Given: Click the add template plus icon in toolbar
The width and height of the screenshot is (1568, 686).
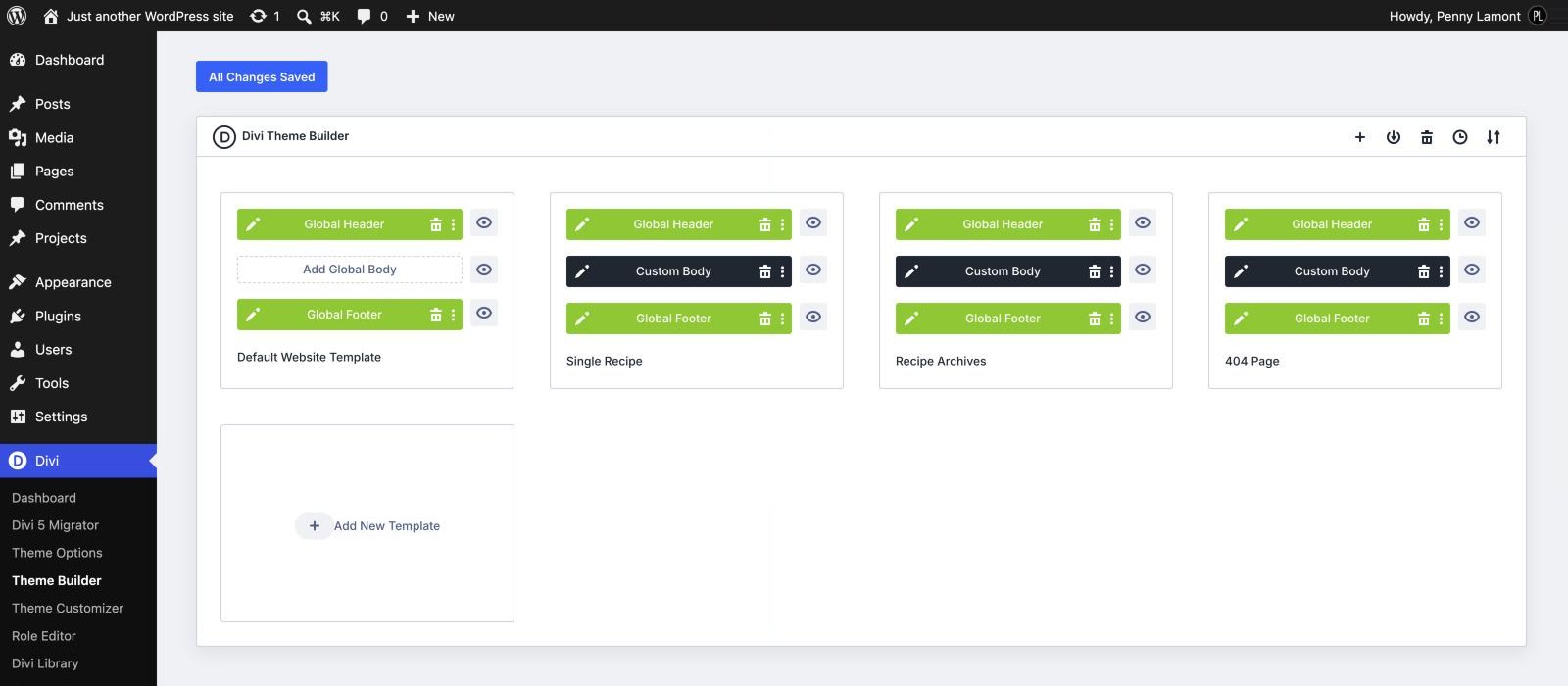Looking at the screenshot, I should coord(1360,137).
